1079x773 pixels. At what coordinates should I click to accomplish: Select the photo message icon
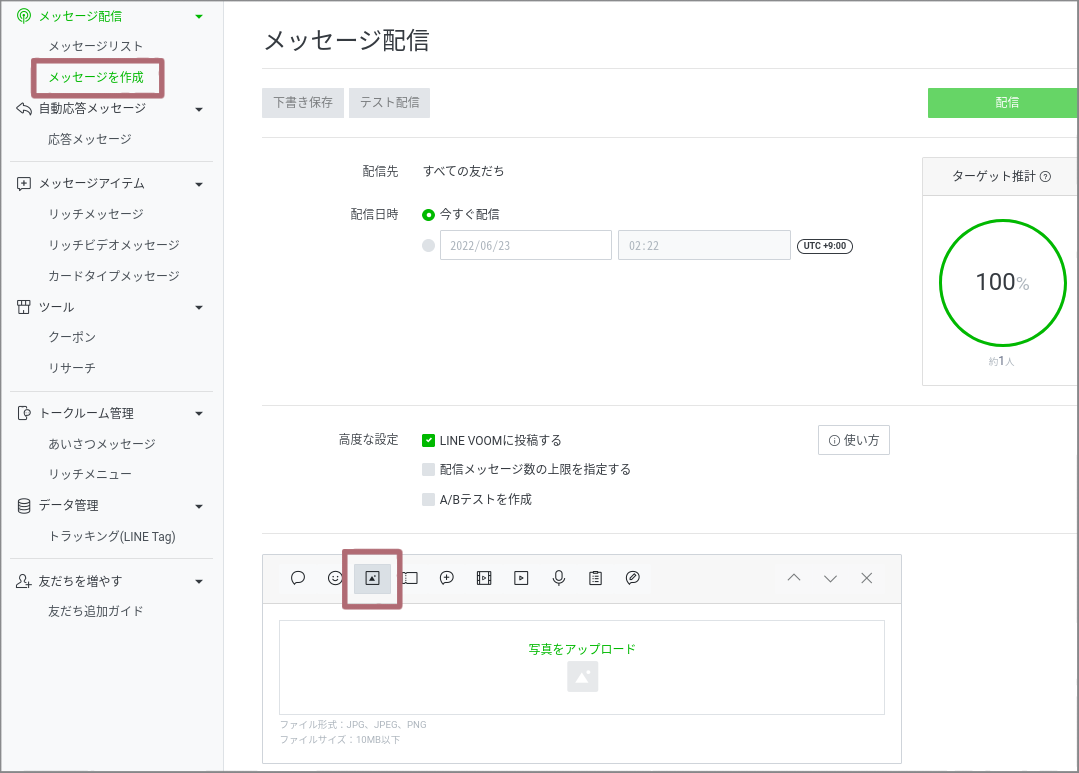(372, 578)
